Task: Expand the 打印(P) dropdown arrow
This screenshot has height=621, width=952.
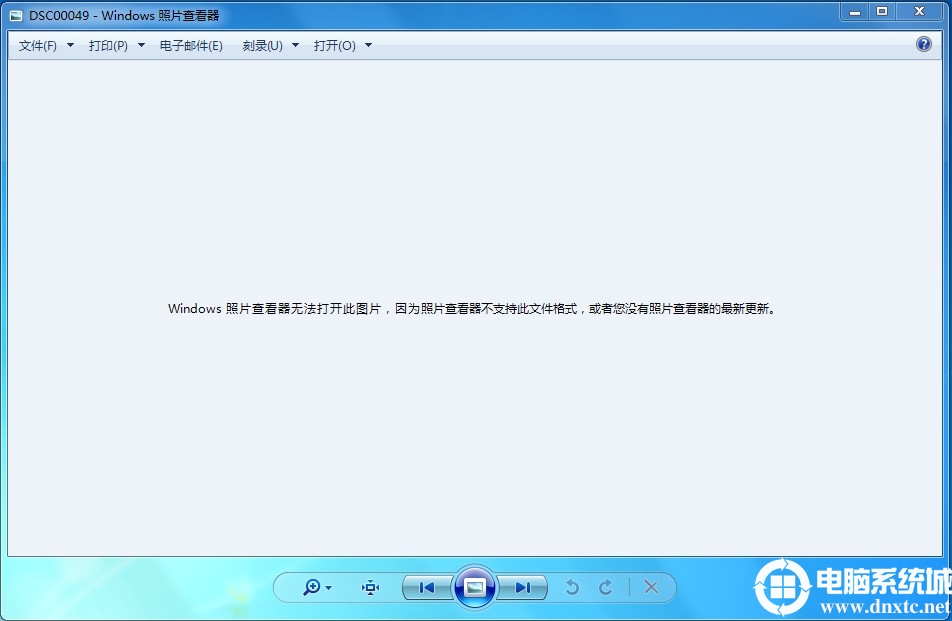Action: (x=141, y=45)
